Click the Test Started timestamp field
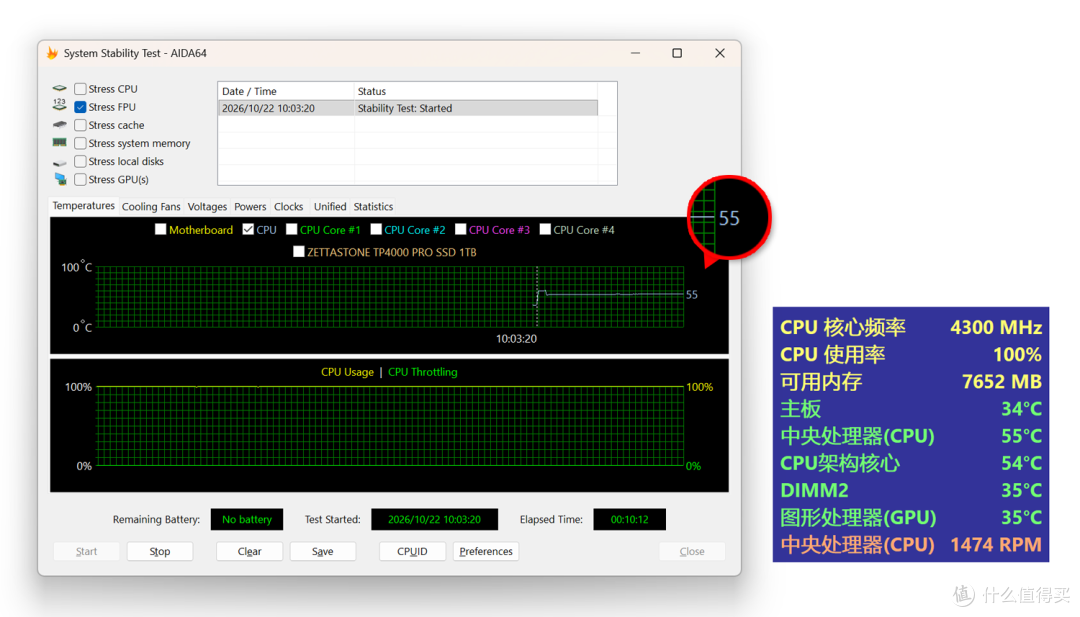 [x=434, y=519]
